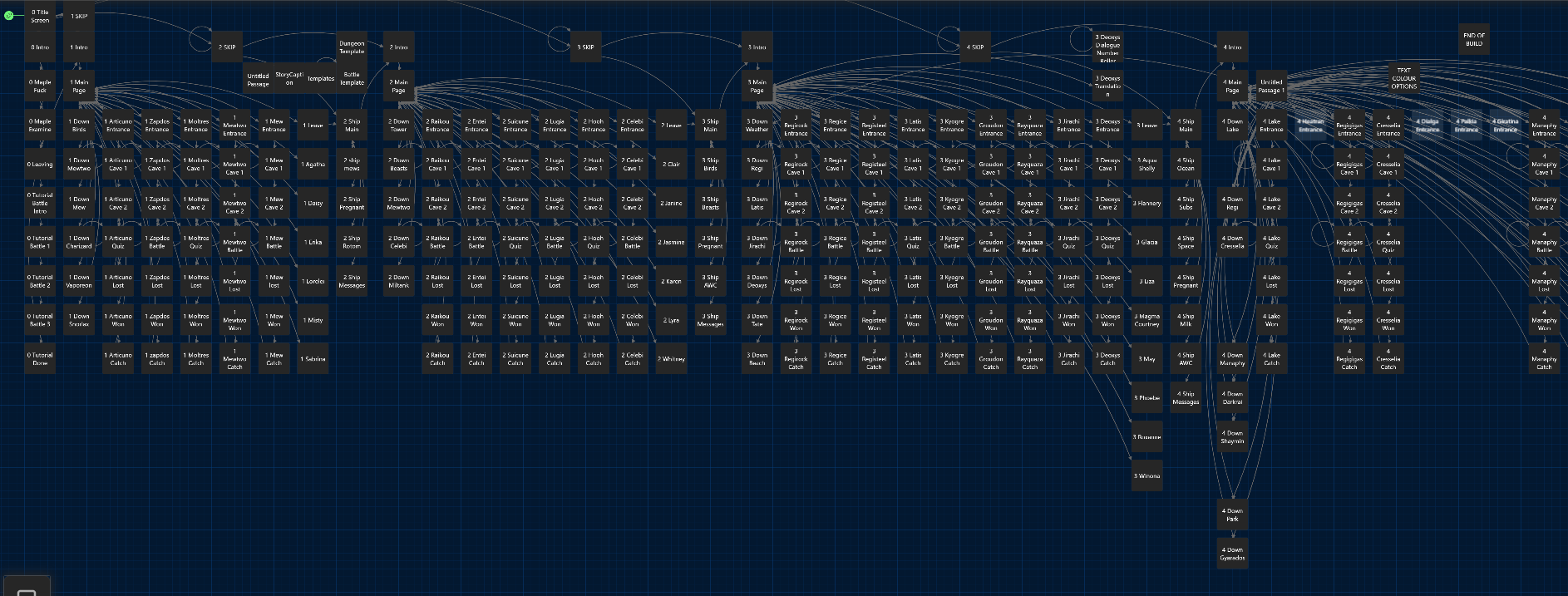1568x596 pixels.
Task: Select the '3 Deoxys Translation' passage
Action: coord(1108,86)
